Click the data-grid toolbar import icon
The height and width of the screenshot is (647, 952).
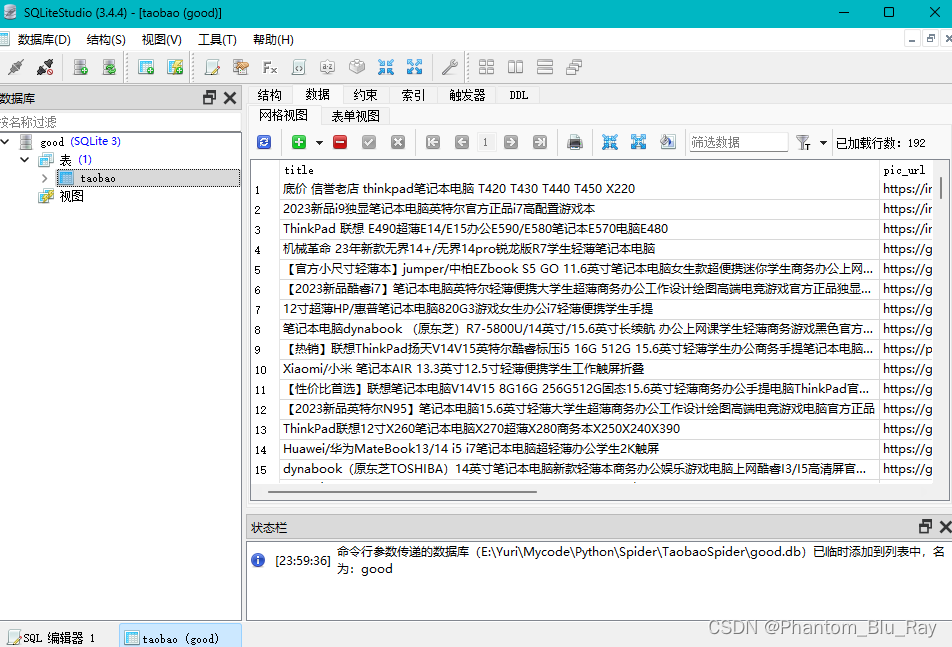click(x=610, y=142)
